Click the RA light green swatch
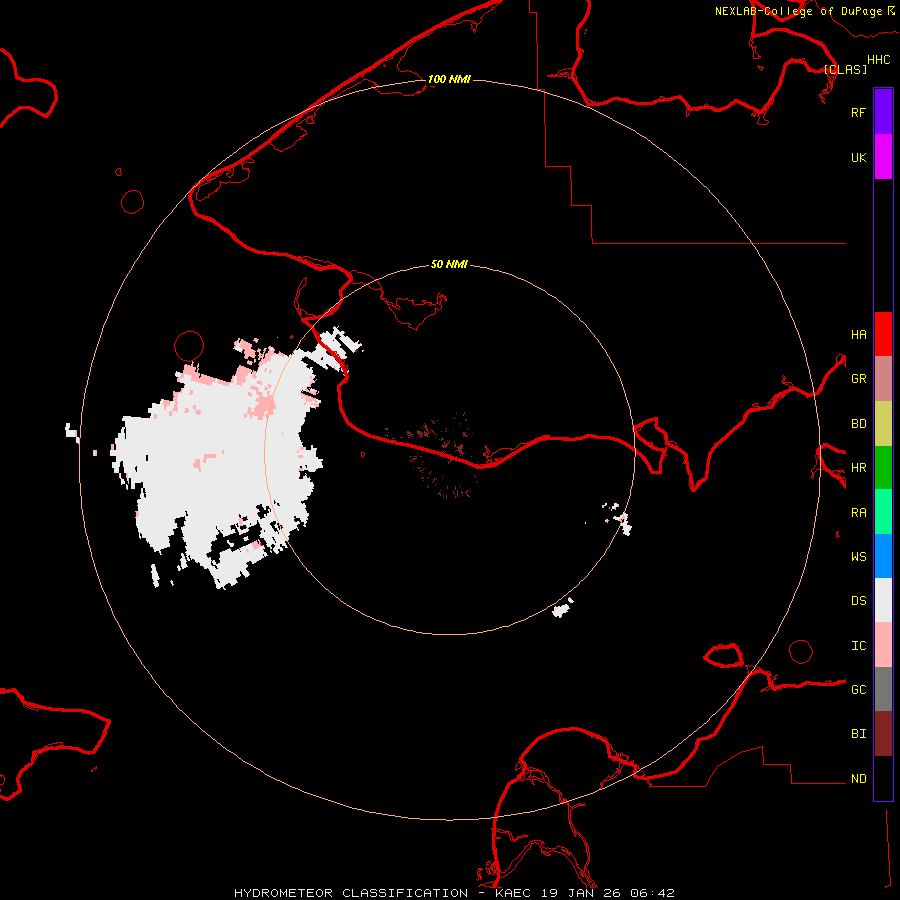The width and height of the screenshot is (900, 900). [883, 511]
